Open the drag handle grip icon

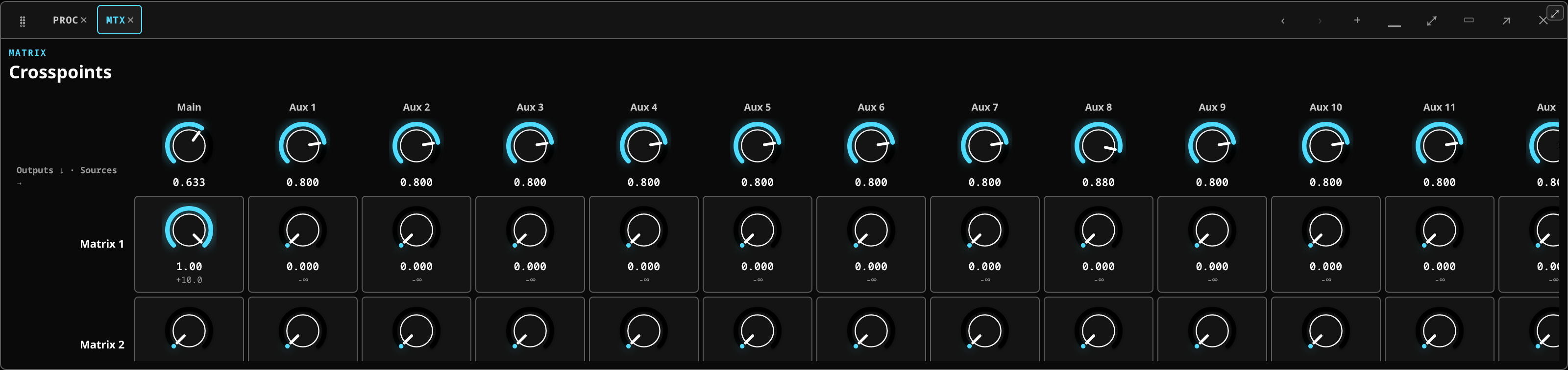click(23, 21)
